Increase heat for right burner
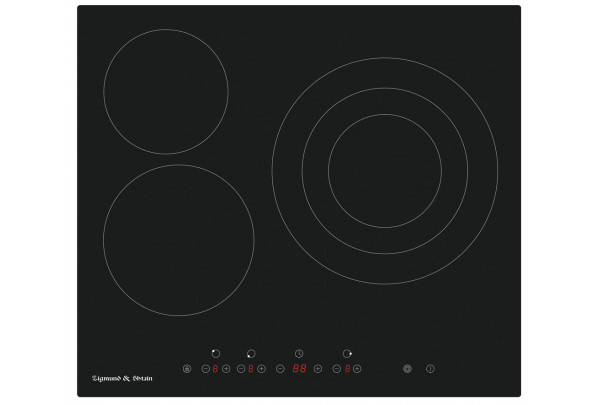This screenshot has height=405, width=600. point(357,369)
